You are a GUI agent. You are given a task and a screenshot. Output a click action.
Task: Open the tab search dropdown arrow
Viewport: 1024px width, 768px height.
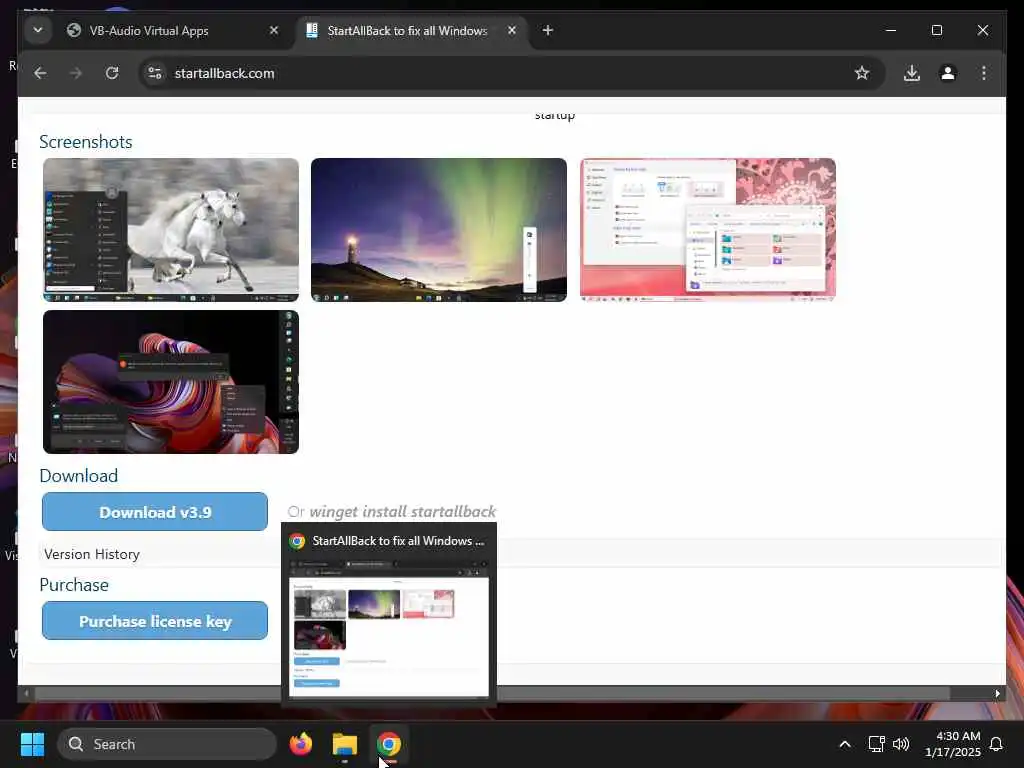coord(38,31)
